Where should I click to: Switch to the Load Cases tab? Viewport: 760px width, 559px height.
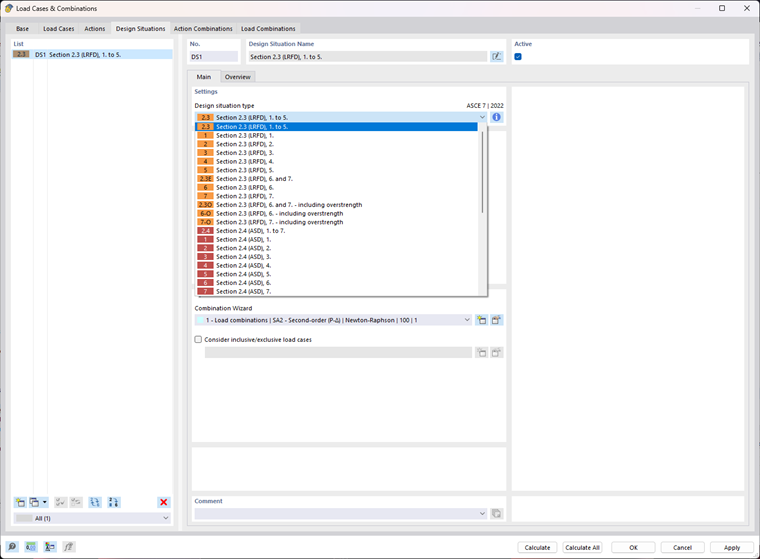pos(59,29)
